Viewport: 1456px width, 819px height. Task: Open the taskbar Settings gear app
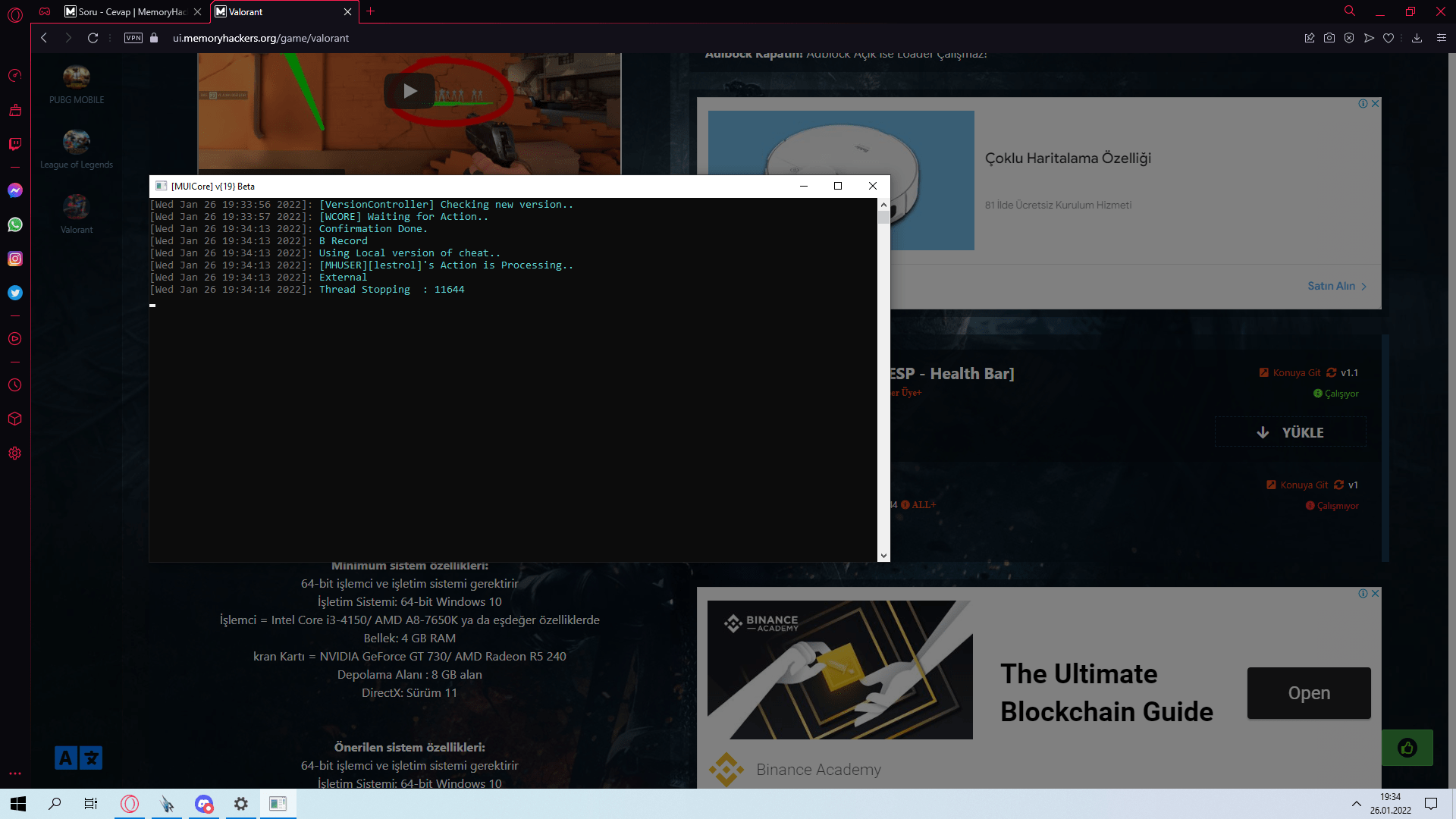[x=241, y=804]
